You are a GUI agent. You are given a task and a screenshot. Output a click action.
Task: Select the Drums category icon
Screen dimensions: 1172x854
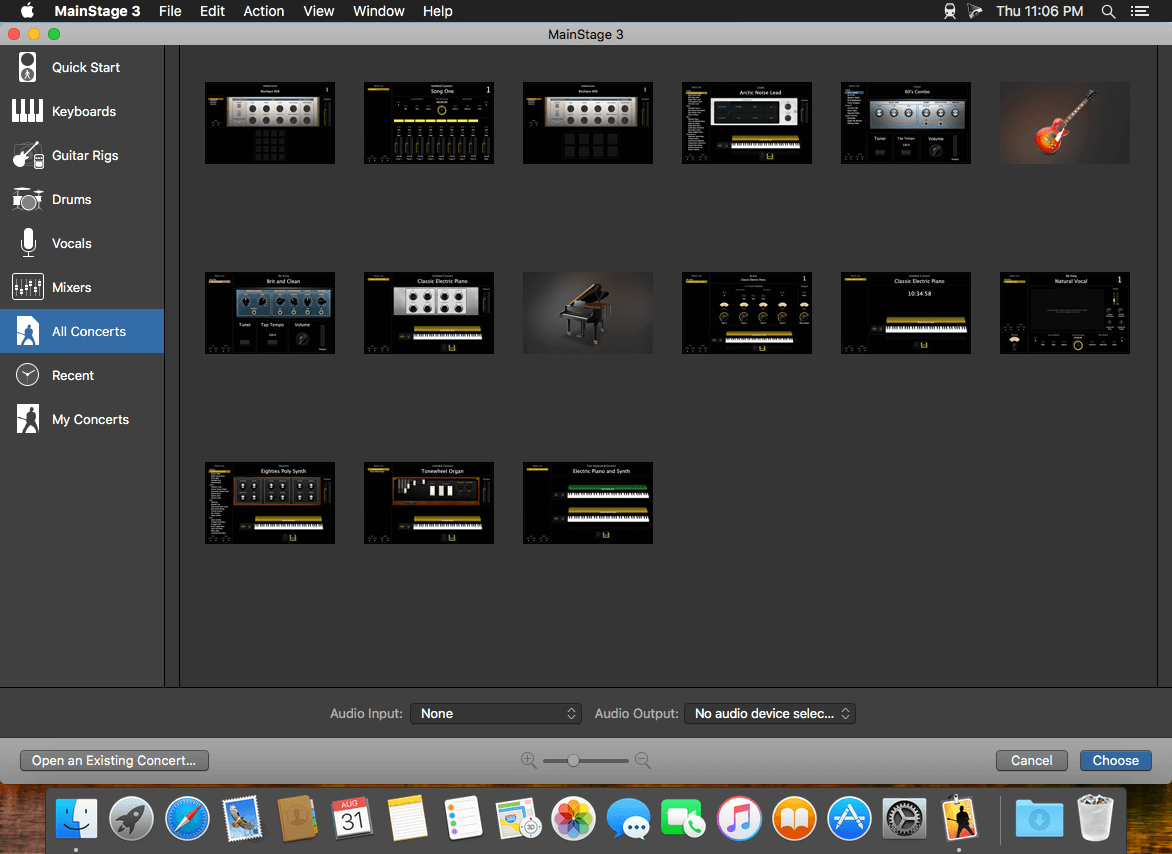point(28,200)
